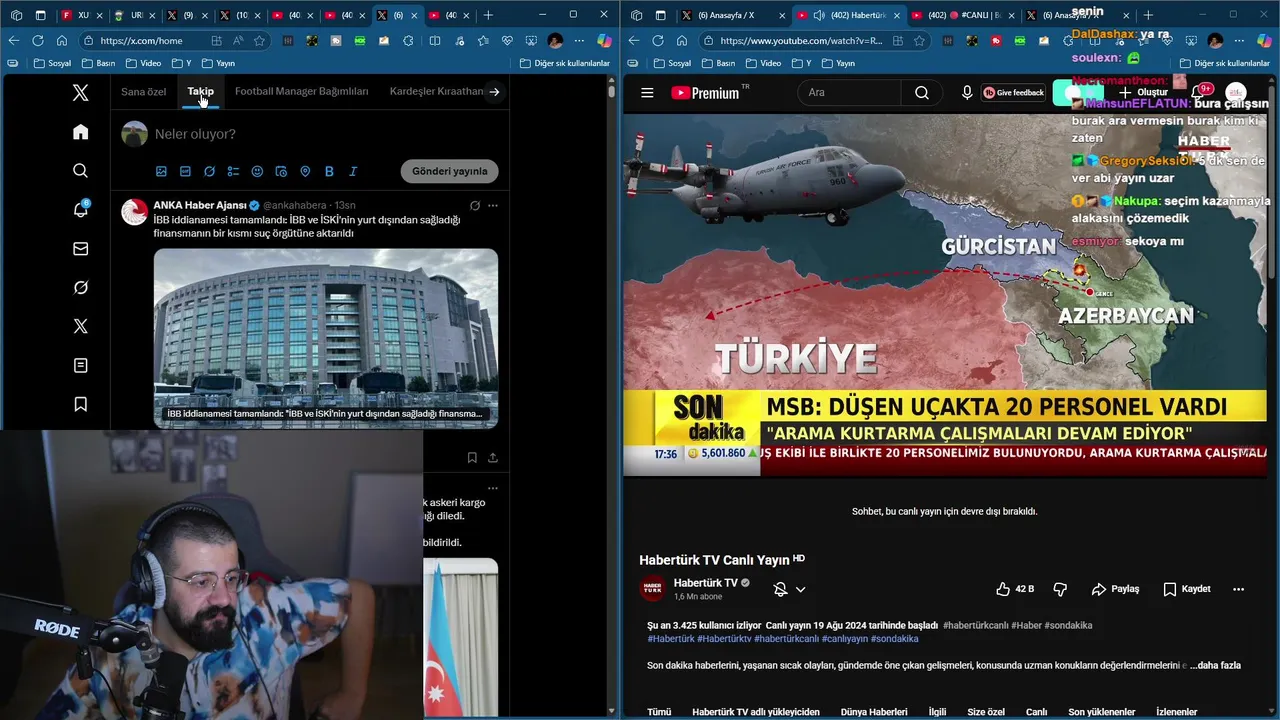
Task: Select Canlı chip under video
Action: click(x=1036, y=712)
